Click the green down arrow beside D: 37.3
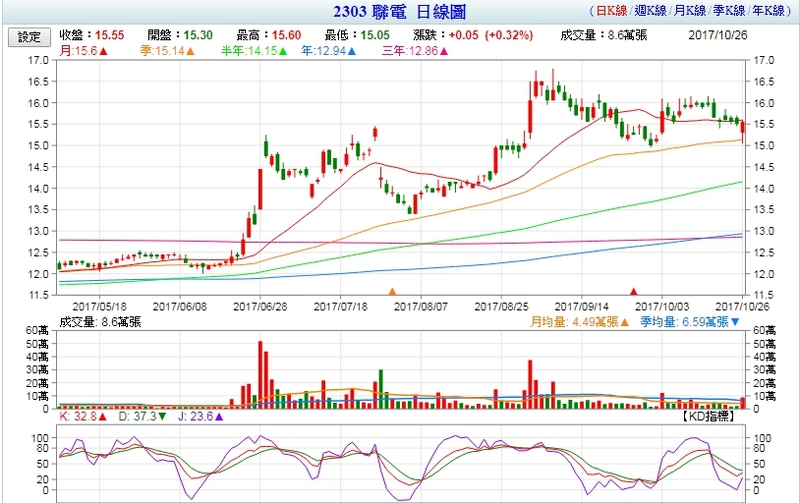Screen dimensions: 800x503 [x=162, y=417]
